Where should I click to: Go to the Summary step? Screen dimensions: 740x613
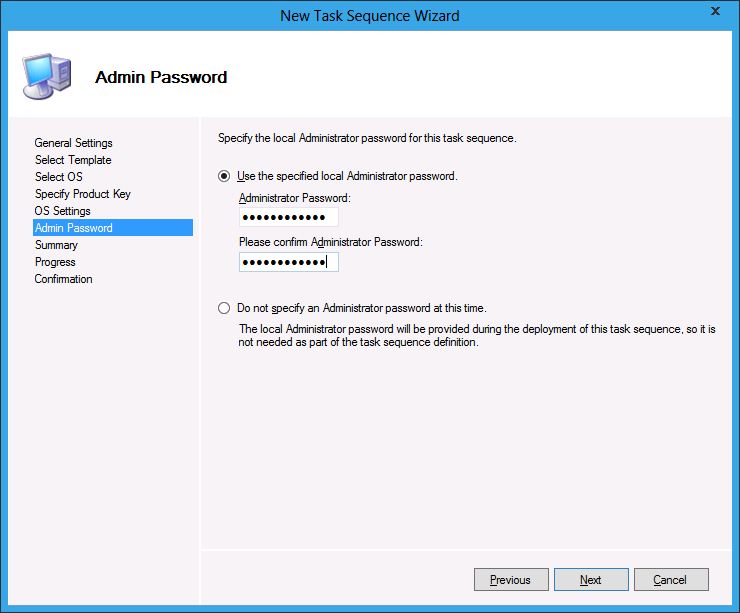pyautogui.click(x=56, y=245)
